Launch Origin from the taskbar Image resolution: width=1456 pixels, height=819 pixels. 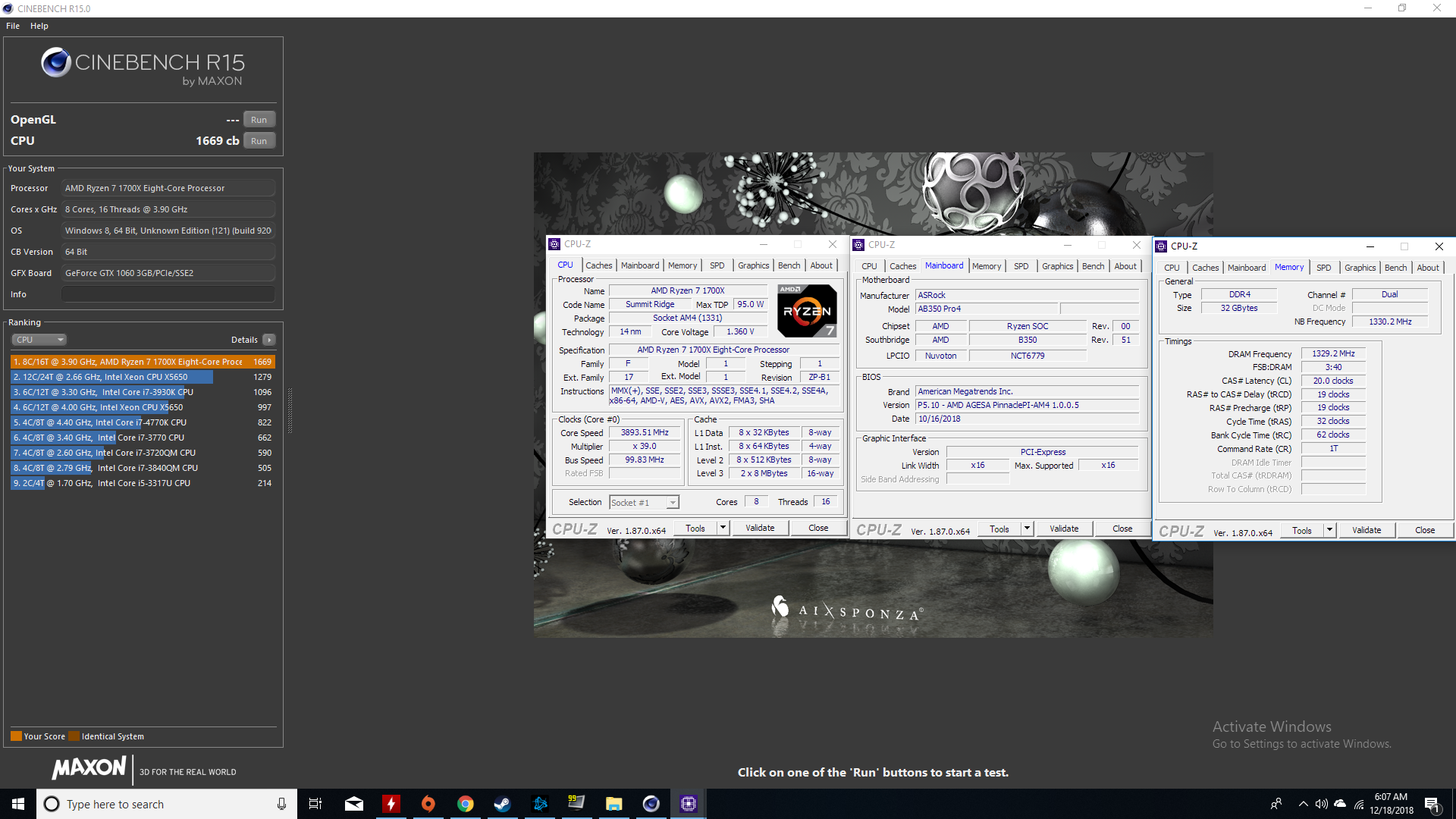tap(428, 804)
